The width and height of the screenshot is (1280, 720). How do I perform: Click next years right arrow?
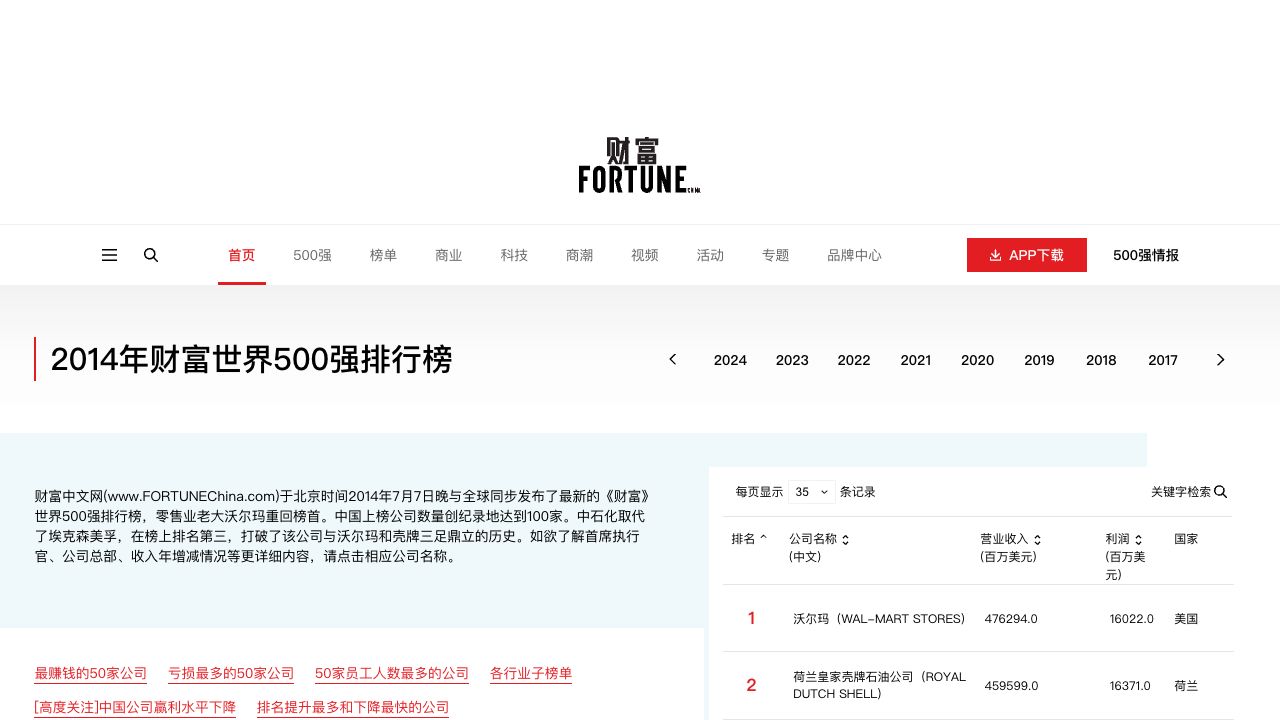click(1220, 360)
